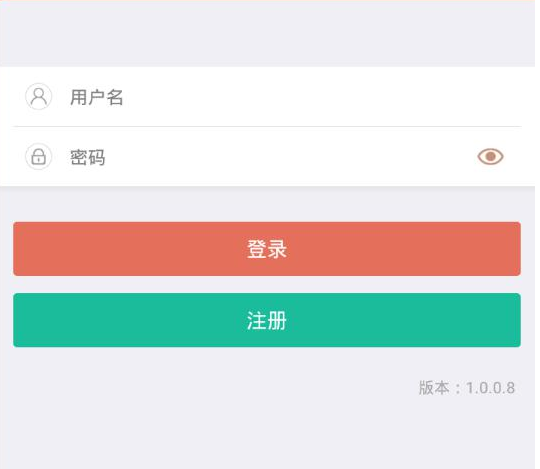Click the user avatar icon beside 用户名
The height and width of the screenshot is (469, 540).
pyautogui.click(x=39, y=96)
